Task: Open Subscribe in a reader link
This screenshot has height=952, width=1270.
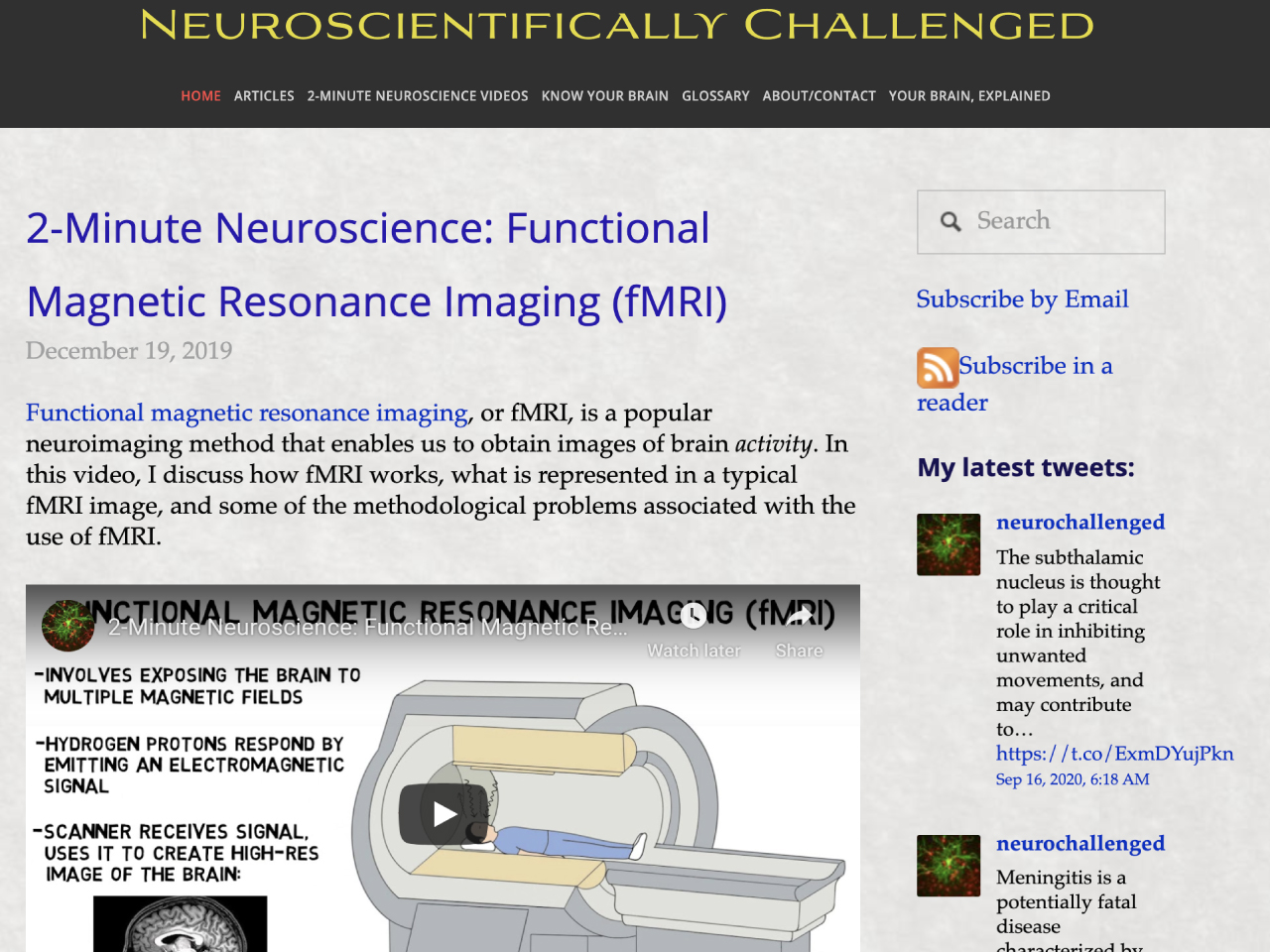Action: pos(1035,366)
